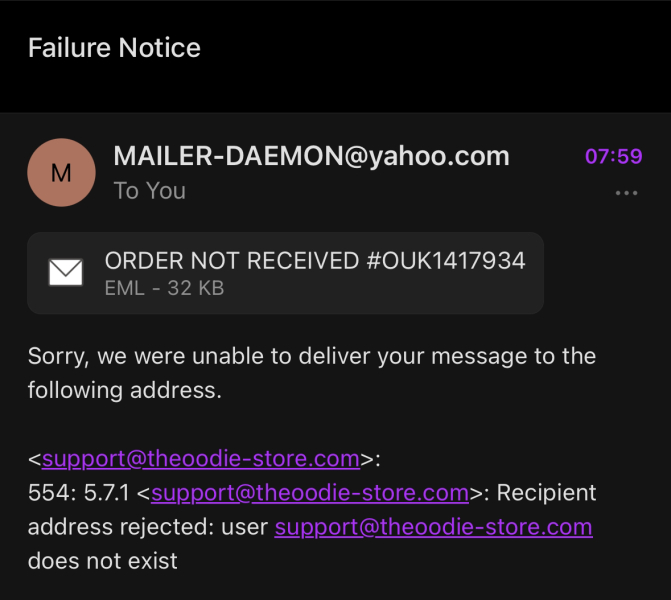Tap the word Sorry in the message
The height and width of the screenshot is (600, 671).
[58, 356]
